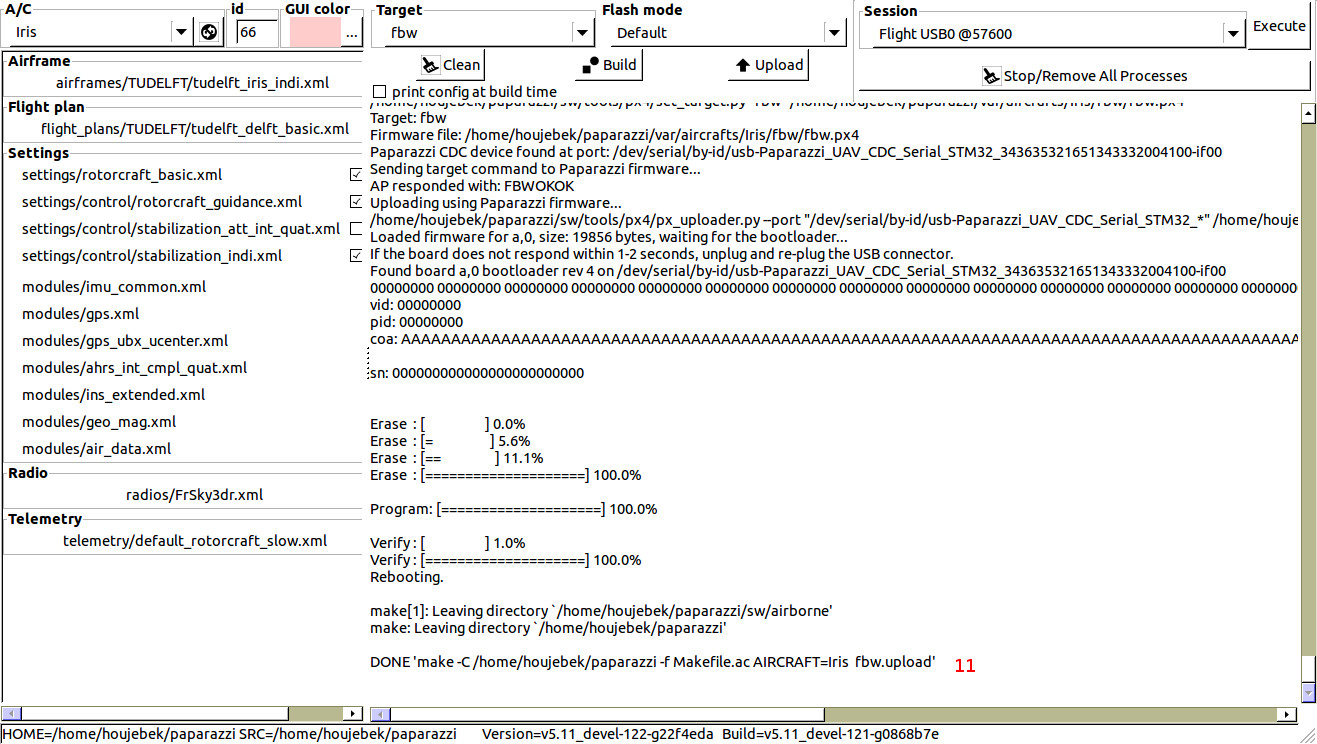Click the 'Rebooting.' line in console output

(407, 577)
